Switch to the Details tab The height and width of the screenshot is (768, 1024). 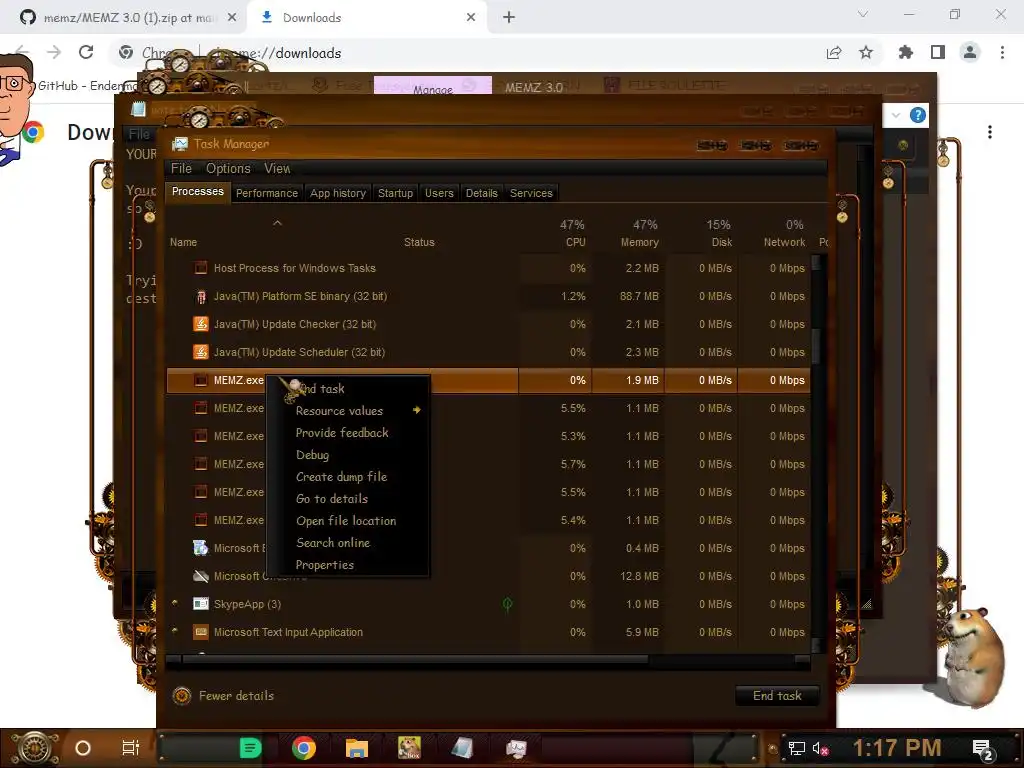click(x=481, y=193)
